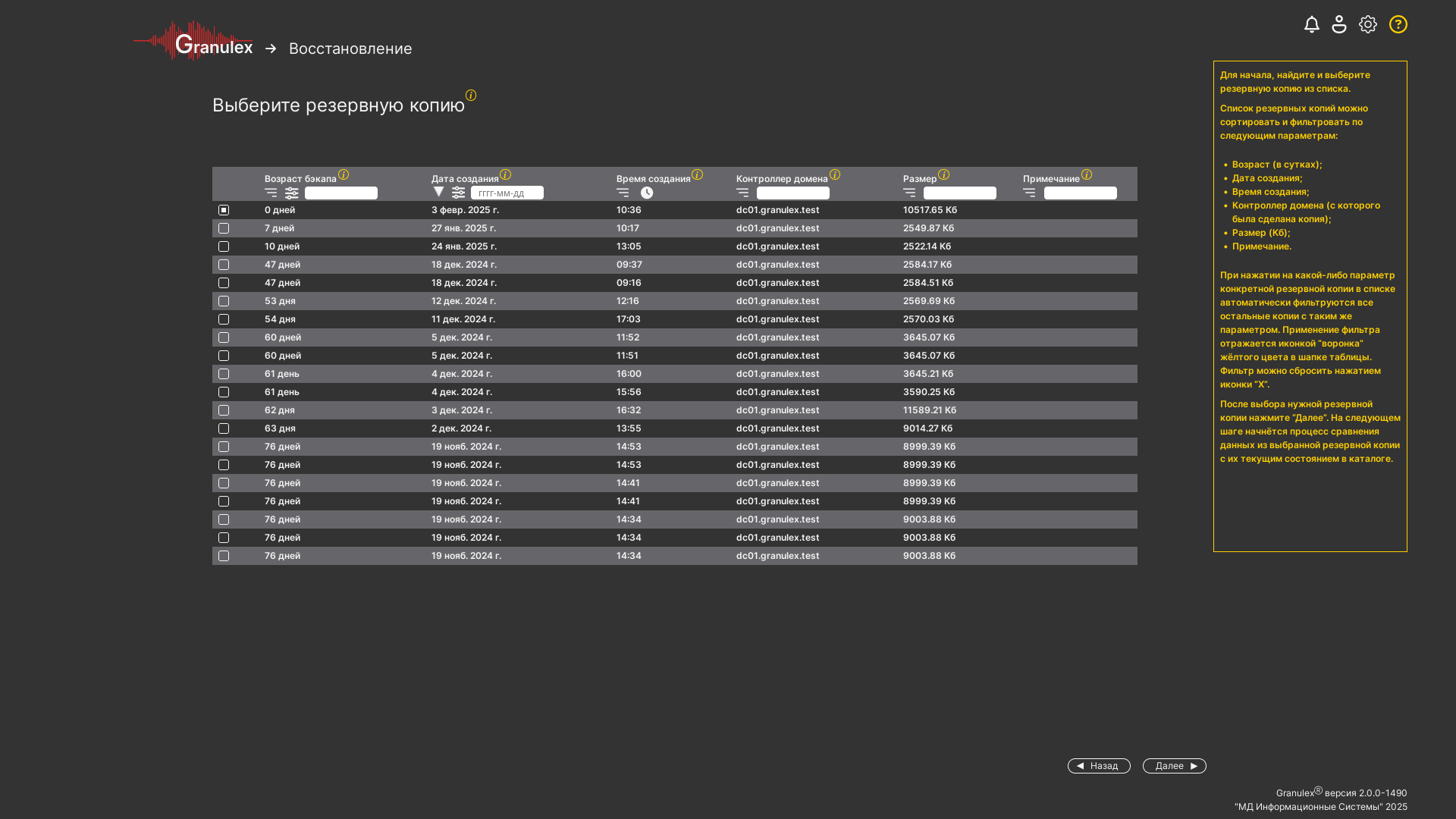Select the 24 янв. 2025 backup checkbox
The width and height of the screenshot is (1456, 819).
(x=224, y=246)
